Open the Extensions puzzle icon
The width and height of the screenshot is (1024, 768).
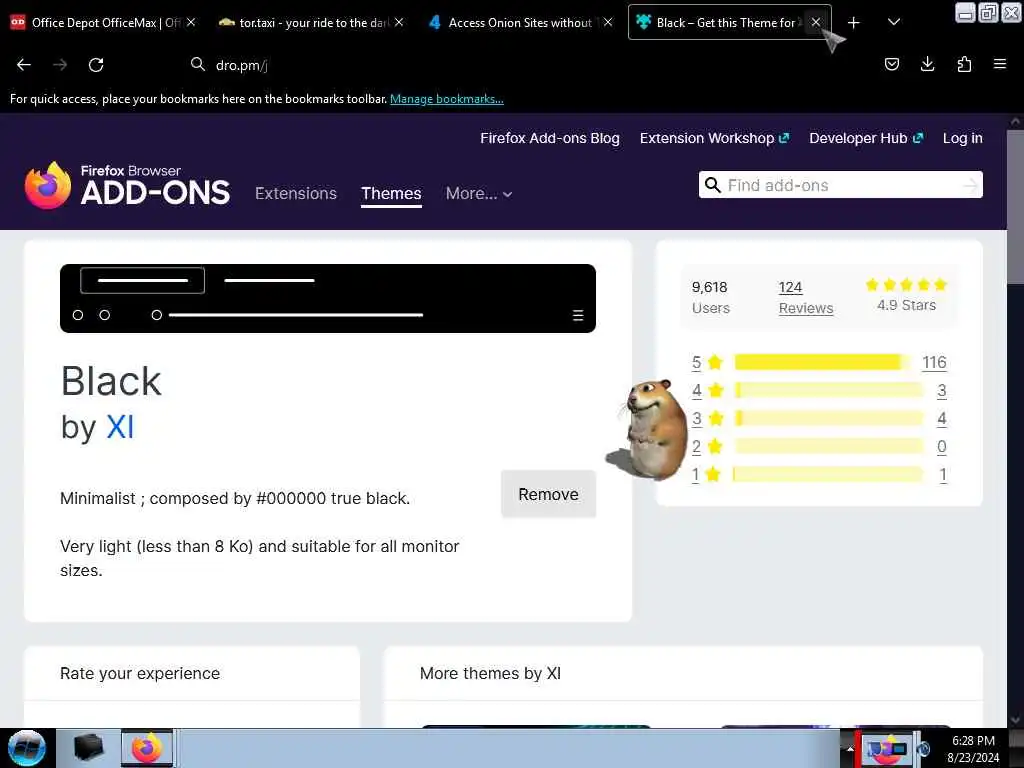(x=964, y=64)
